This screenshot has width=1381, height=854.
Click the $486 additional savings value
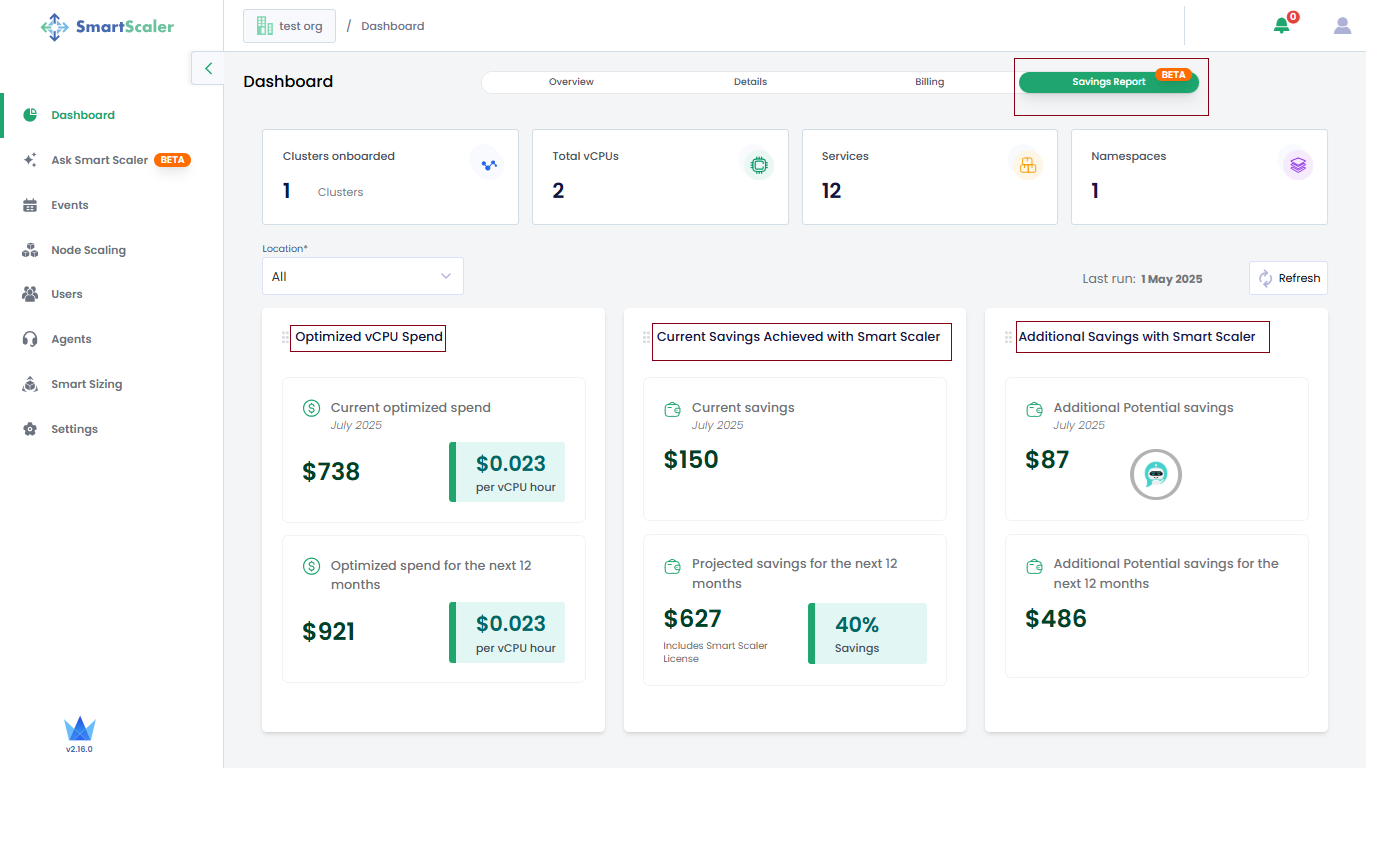[1056, 619]
